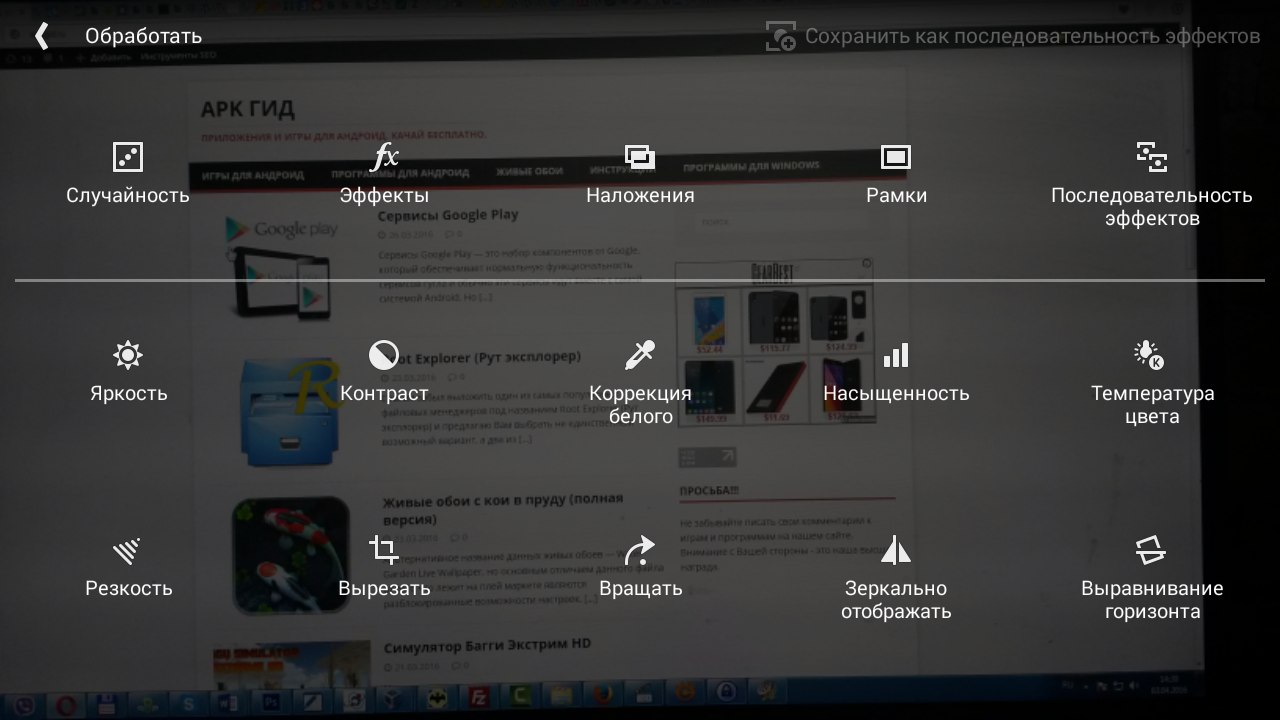This screenshot has height=720, width=1280.
Task: Open the Случайность dice icon
Action: [128, 157]
